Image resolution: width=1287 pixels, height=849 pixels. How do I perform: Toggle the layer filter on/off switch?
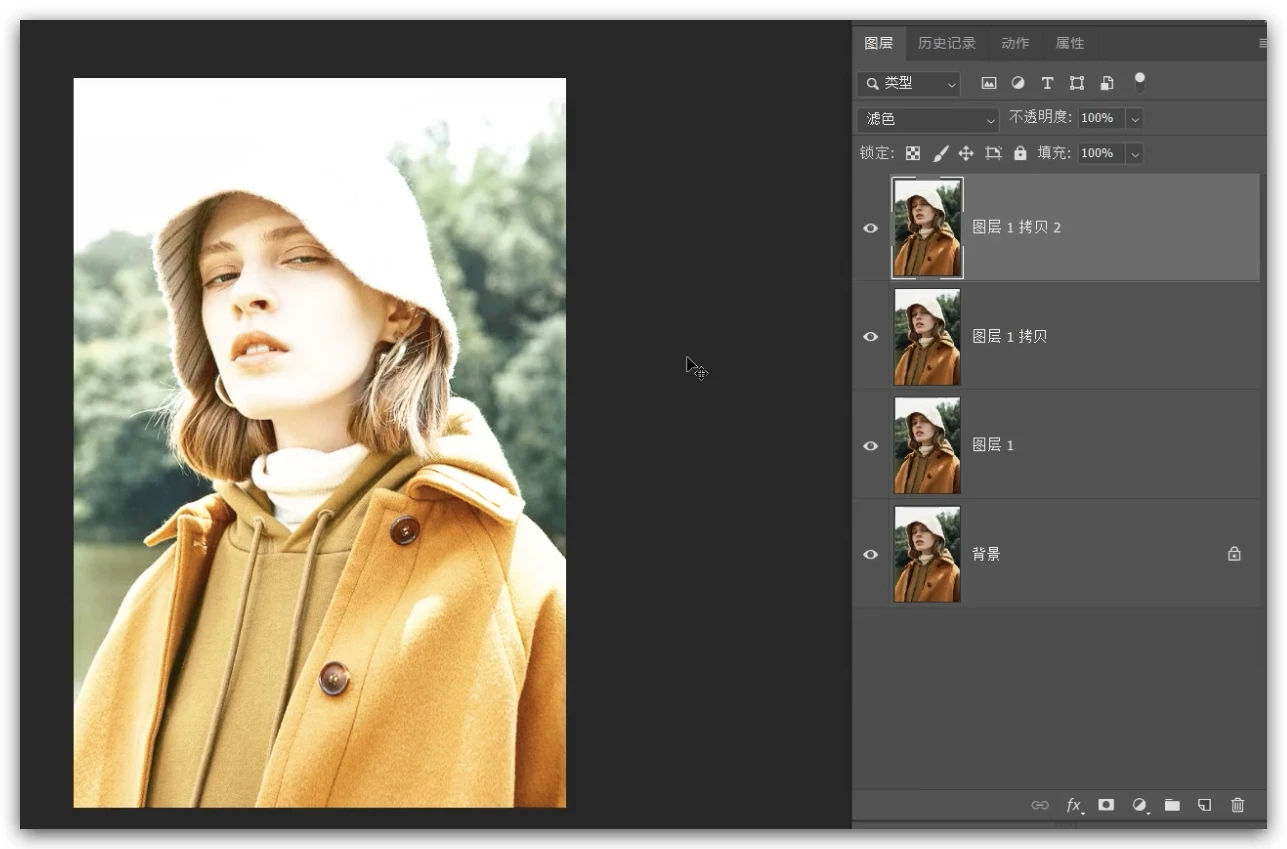pyautogui.click(x=1139, y=82)
